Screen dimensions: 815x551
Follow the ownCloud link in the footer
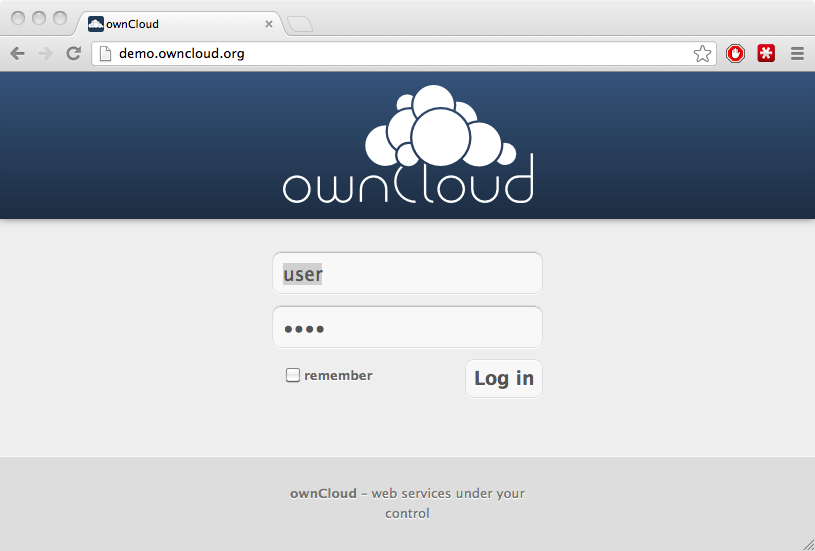pyautogui.click(x=323, y=493)
